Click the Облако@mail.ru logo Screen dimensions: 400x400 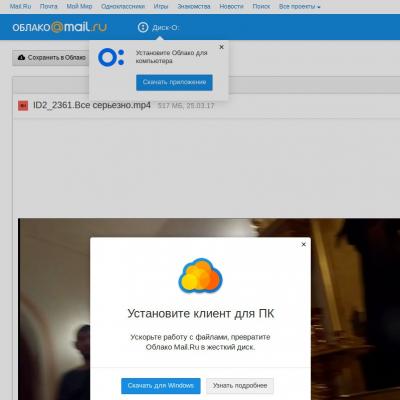tap(59, 27)
